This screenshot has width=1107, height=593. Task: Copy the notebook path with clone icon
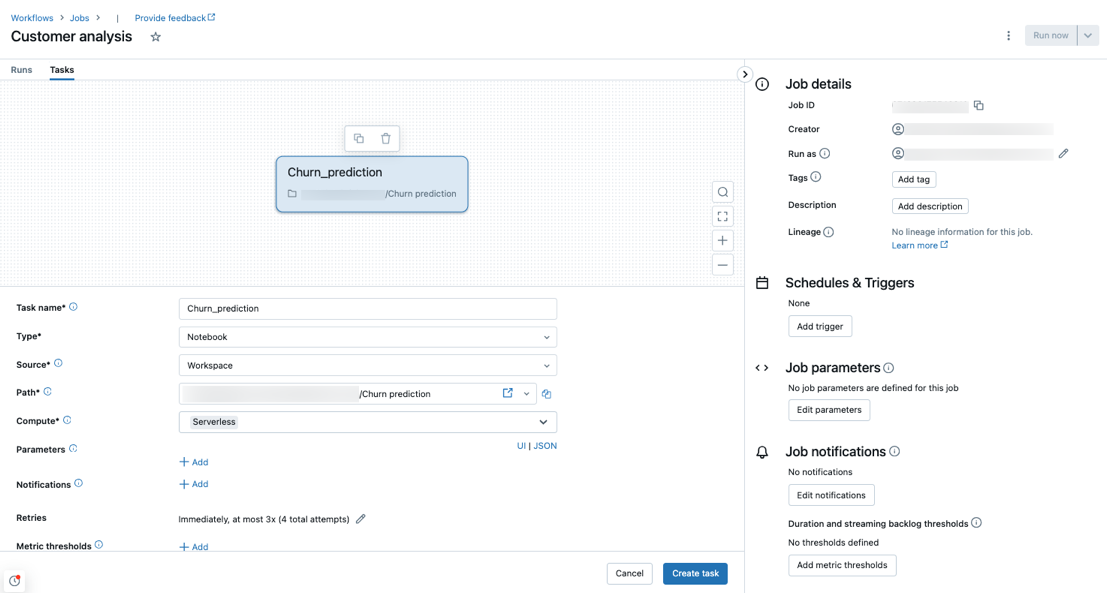pyautogui.click(x=546, y=394)
